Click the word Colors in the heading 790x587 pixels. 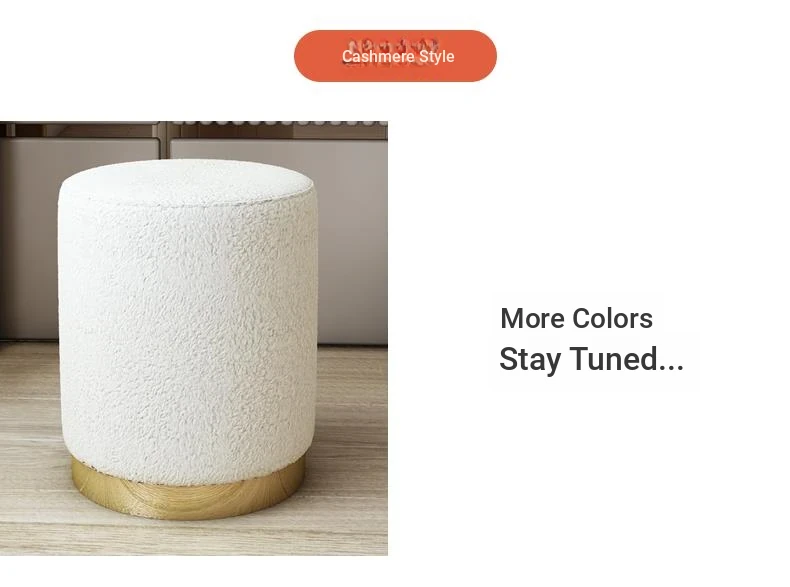point(612,318)
